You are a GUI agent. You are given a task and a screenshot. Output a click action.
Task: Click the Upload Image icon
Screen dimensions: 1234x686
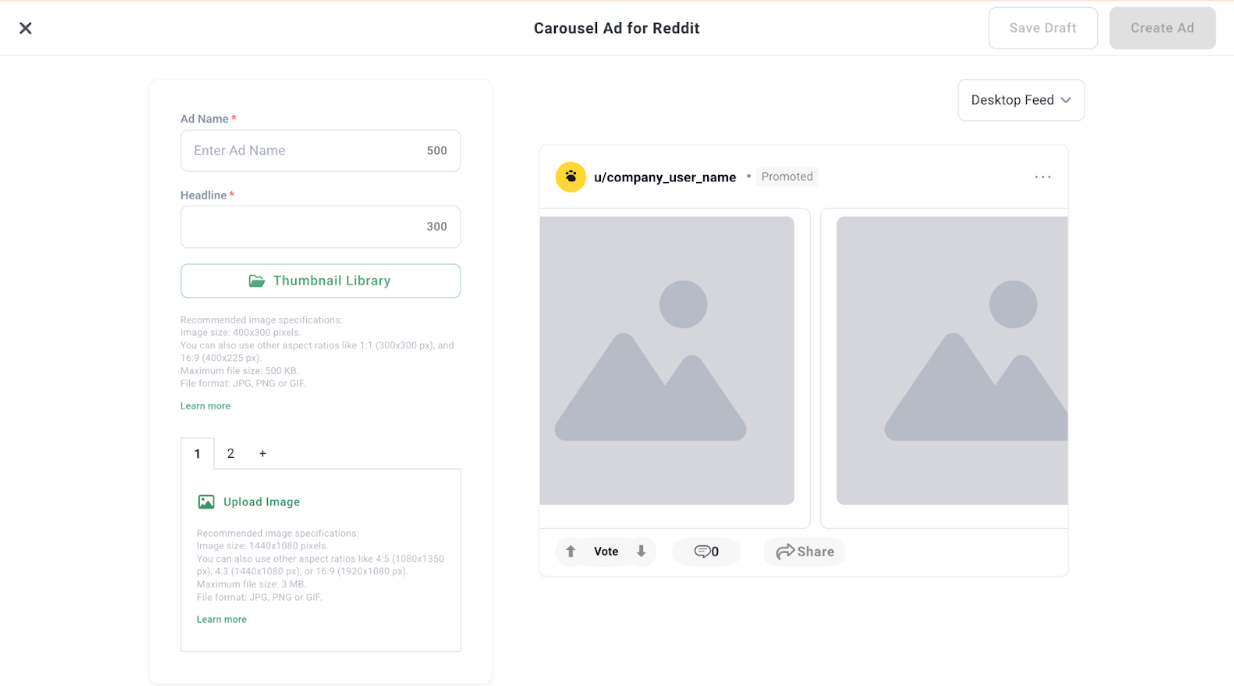click(x=207, y=501)
